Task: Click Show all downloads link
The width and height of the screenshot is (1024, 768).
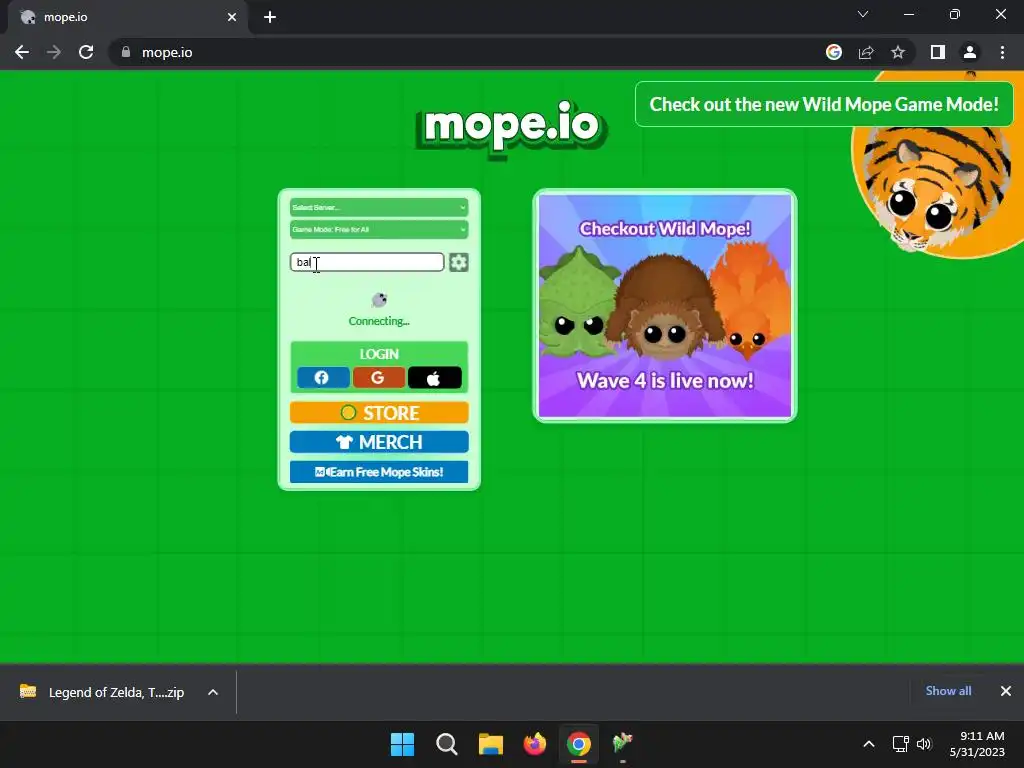Action: (x=948, y=691)
